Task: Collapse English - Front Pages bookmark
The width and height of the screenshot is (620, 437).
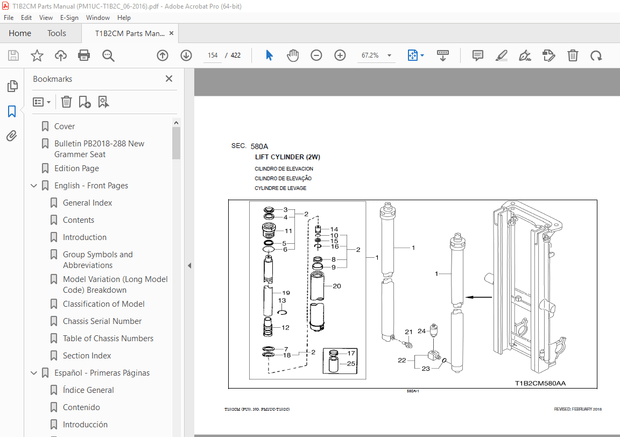Action: click(34, 185)
